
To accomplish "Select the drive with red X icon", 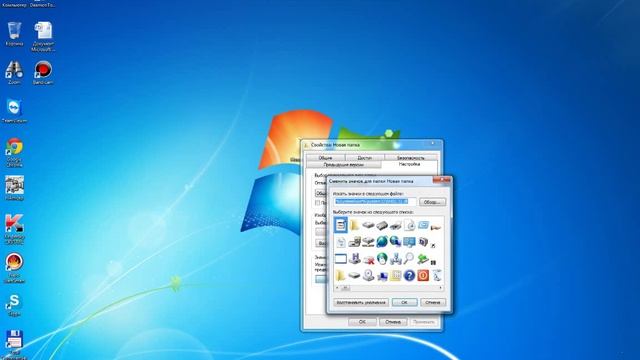I will pyautogui.click(x=368, y=259).
